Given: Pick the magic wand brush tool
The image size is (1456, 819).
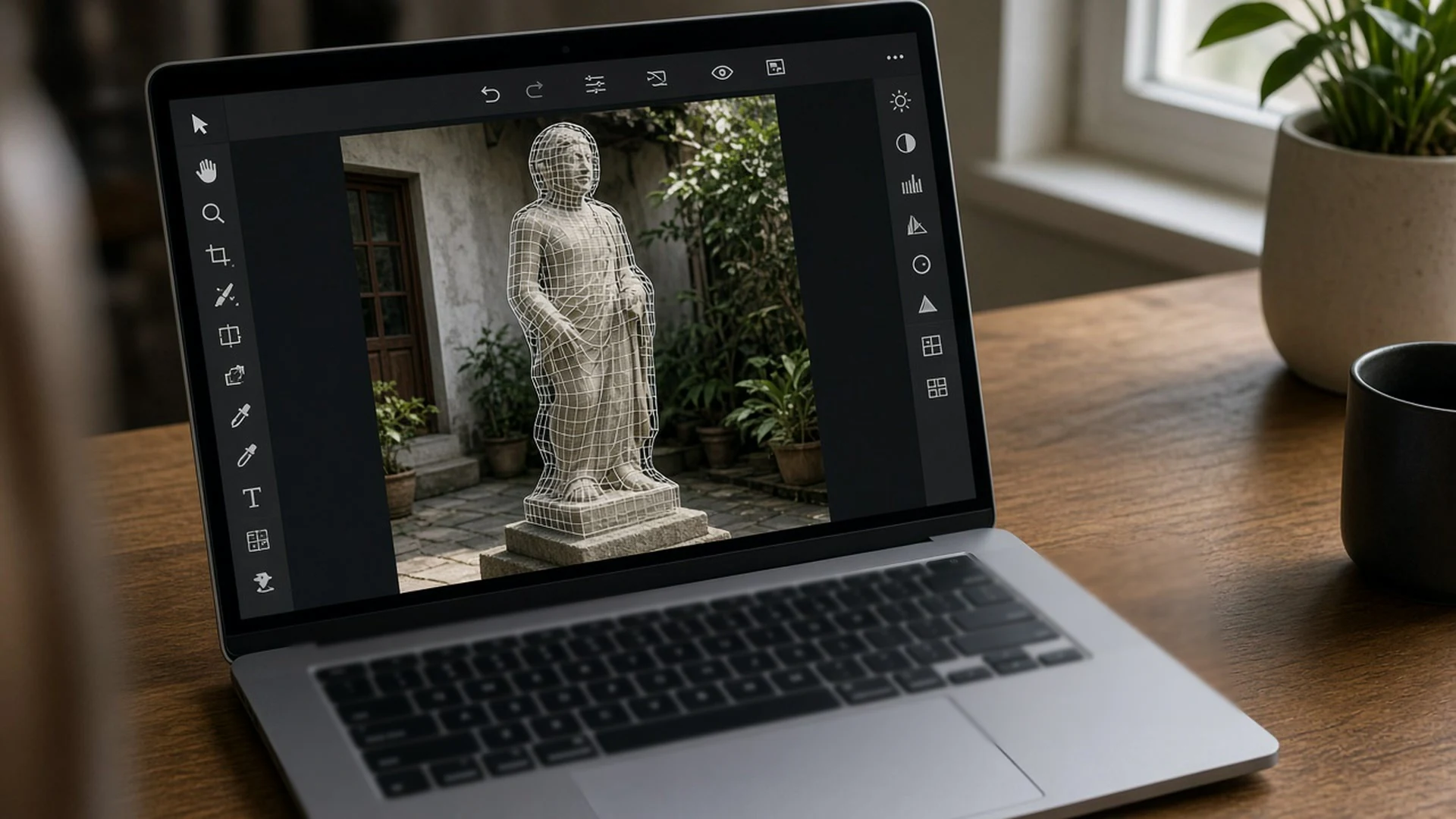Looking at the screenshot, I should point(225,295).
